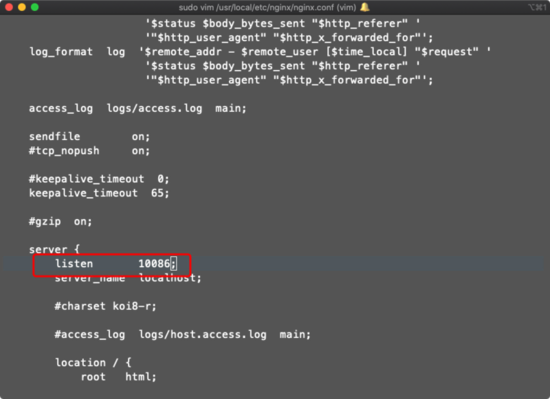Click keepalive_timeout 65 value
Viewport: 550px width, 399px height.
pos(160,193)
